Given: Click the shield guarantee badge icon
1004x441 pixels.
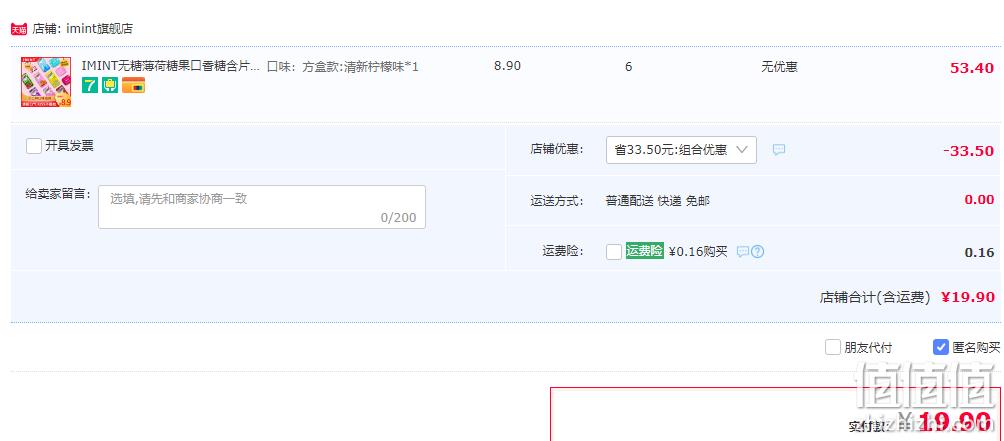Looking at the screenshot, I should [x=109, y=85].
